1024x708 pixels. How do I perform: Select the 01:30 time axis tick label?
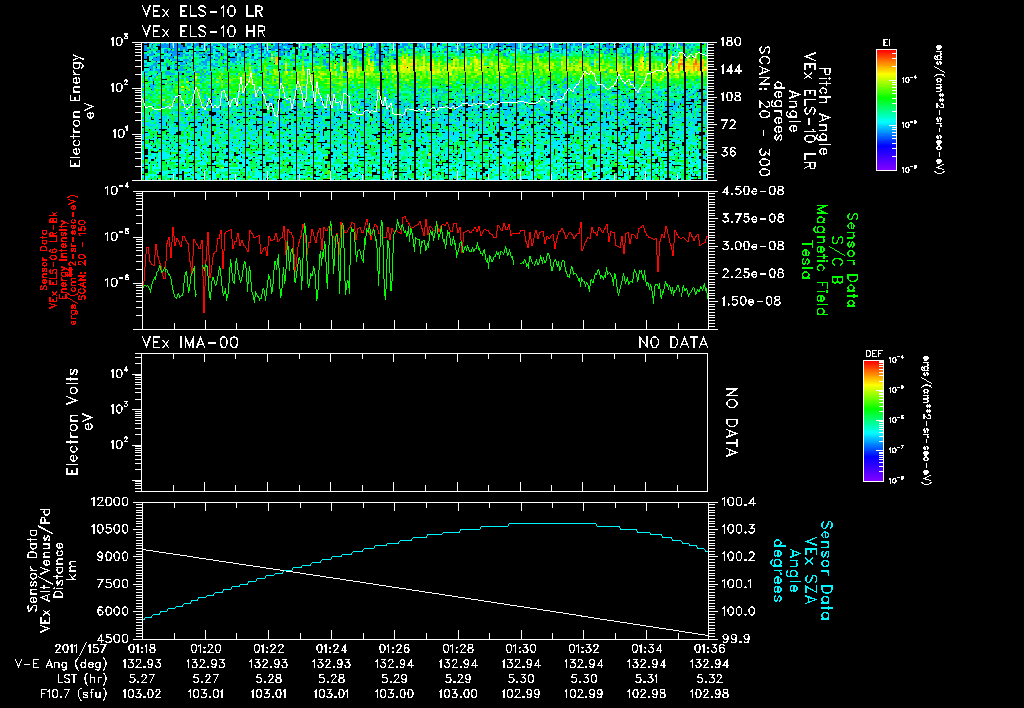tap(520, 648)
